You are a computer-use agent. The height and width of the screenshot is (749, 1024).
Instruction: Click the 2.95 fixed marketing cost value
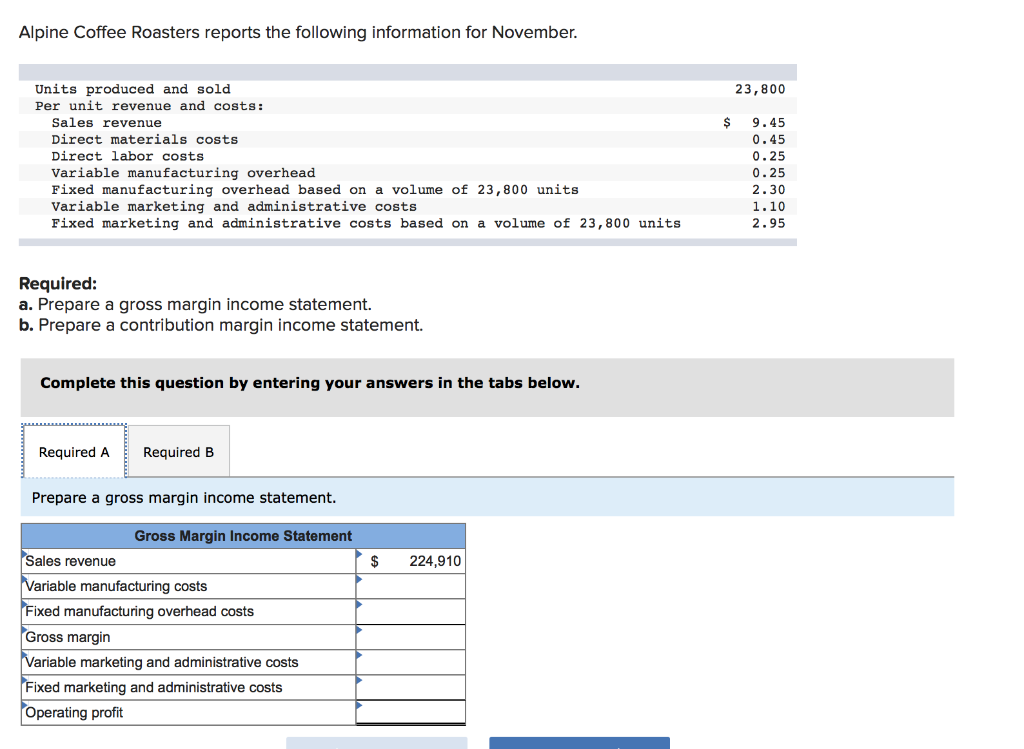pos(769,223)
